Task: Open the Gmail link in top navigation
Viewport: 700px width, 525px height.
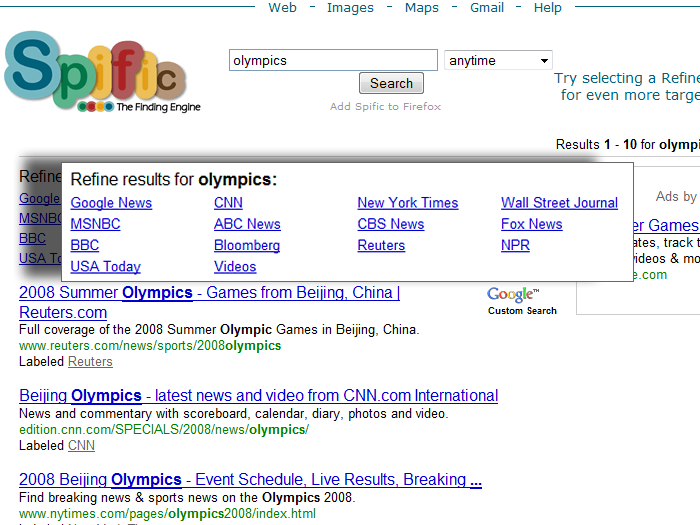Action: coord(487,8)
